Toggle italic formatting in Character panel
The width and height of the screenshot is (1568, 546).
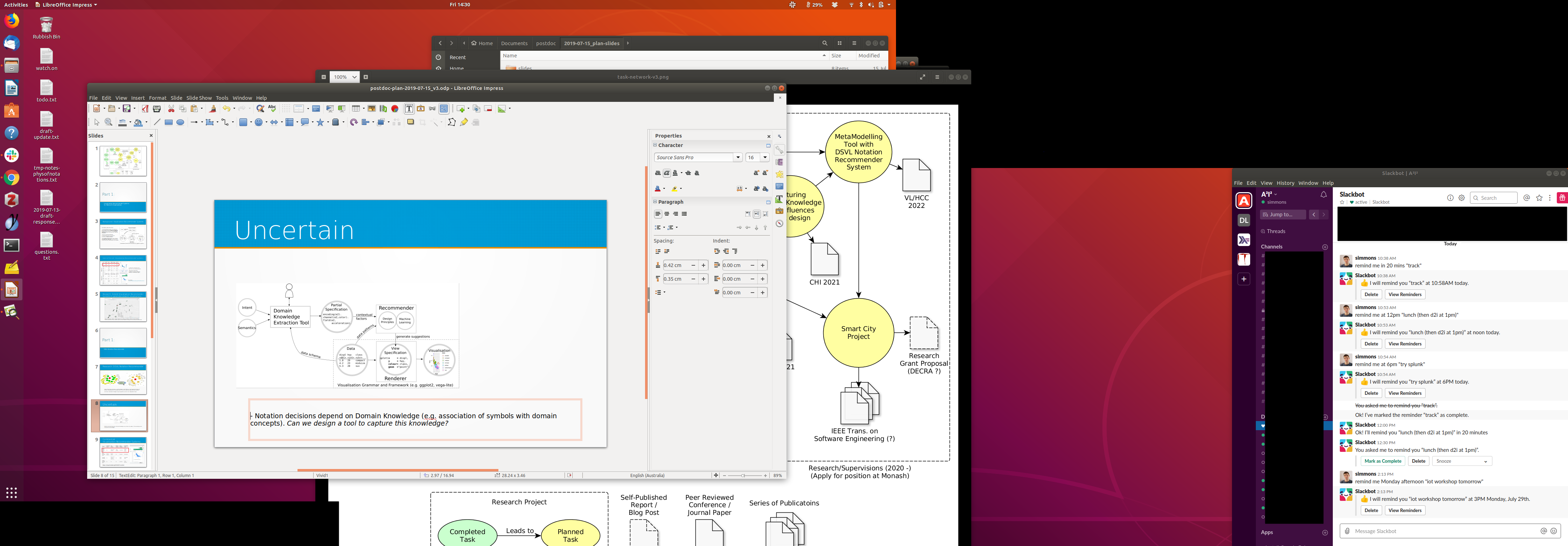(666, 173)
